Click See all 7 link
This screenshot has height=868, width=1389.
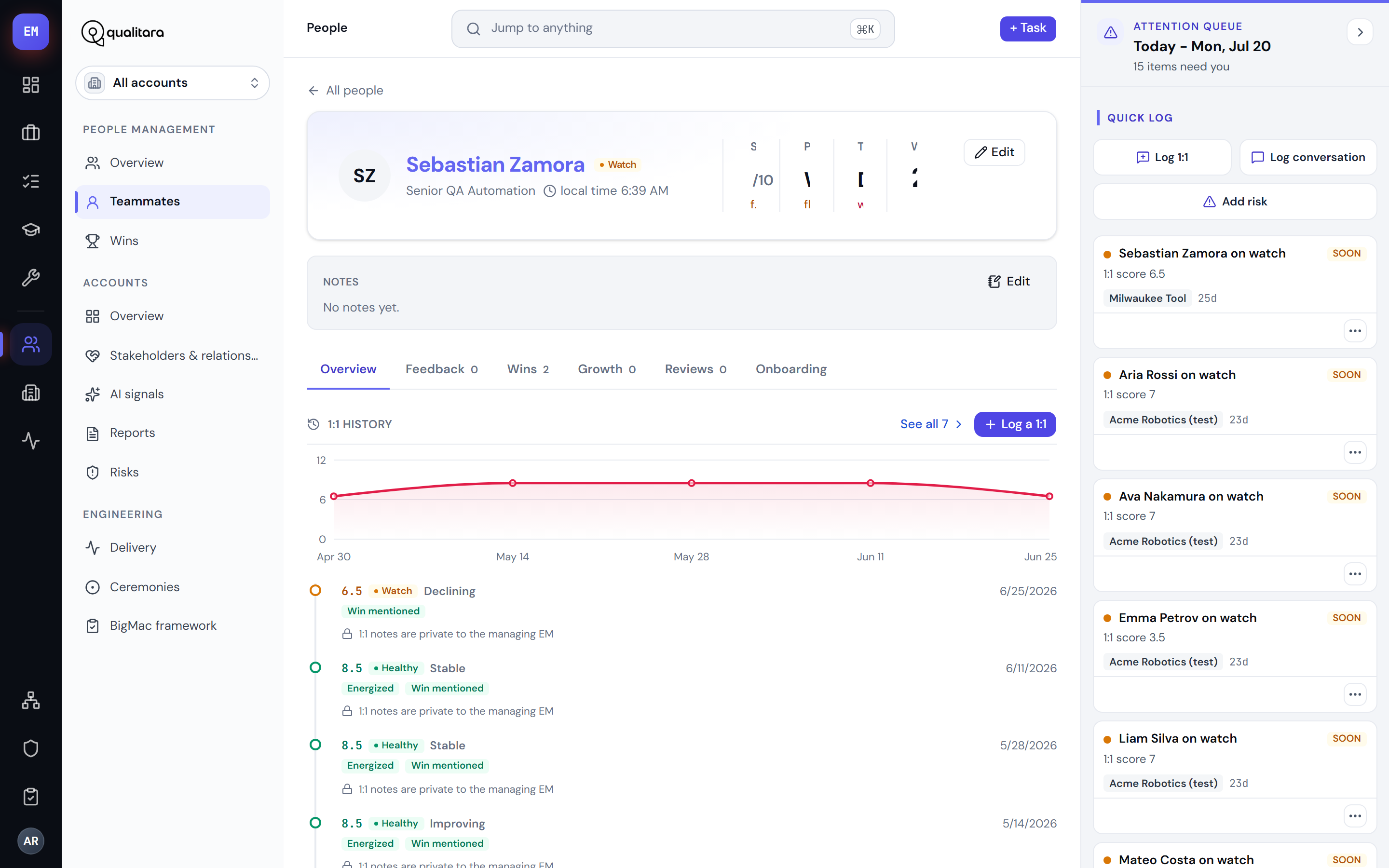click(x=930, y=424)
